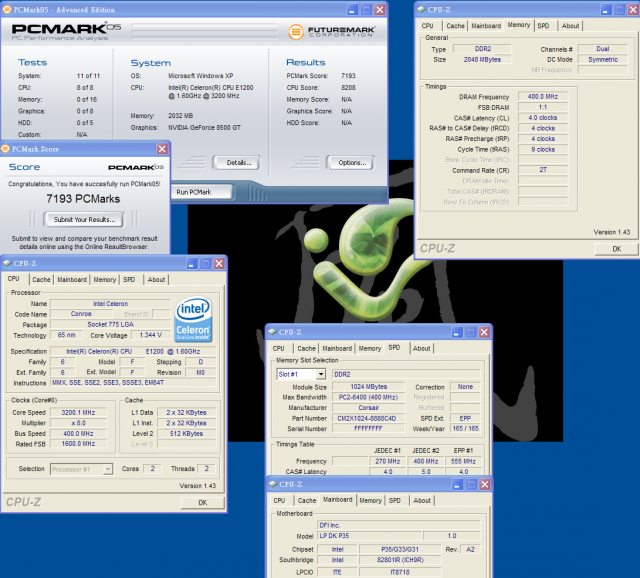The image size is (640, 578).
Task: Click the Options... button in PCMark05
Action: [350, 162]
